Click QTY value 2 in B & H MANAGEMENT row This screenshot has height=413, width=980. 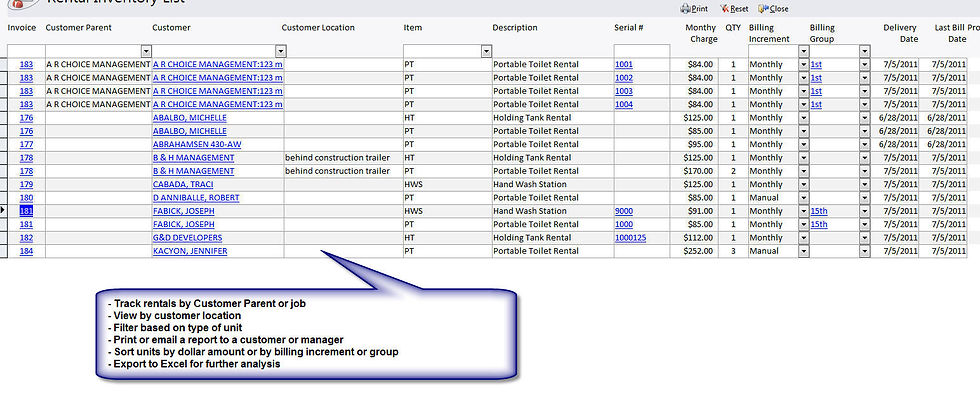point(734,171)
